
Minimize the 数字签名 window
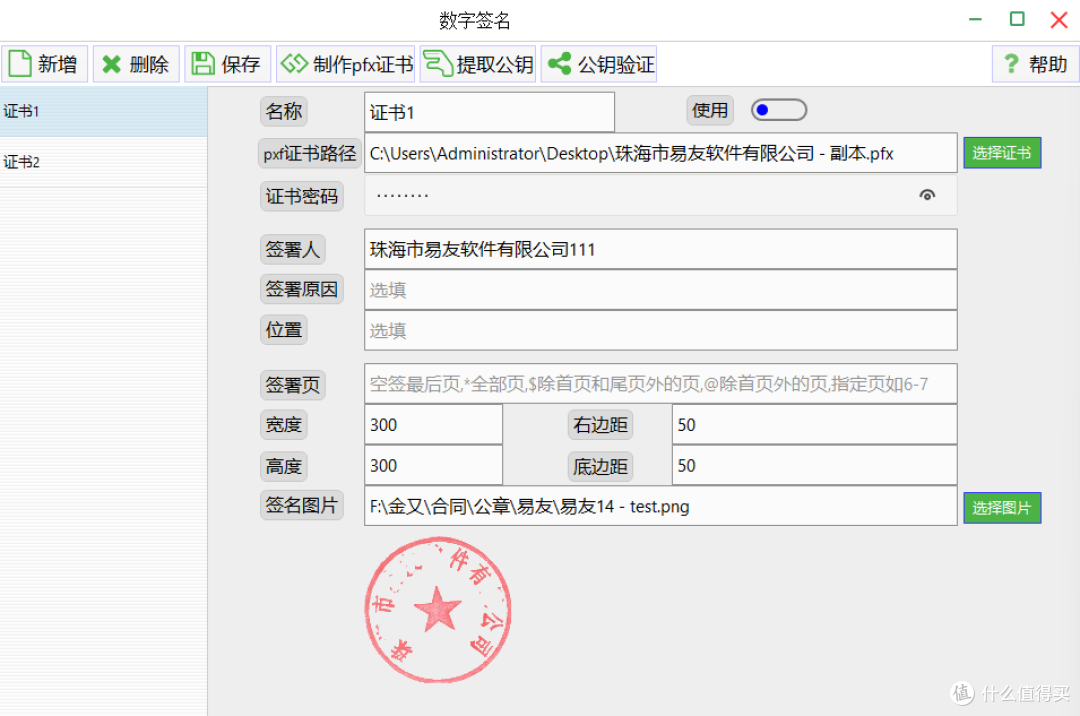[x=975, y=19]
